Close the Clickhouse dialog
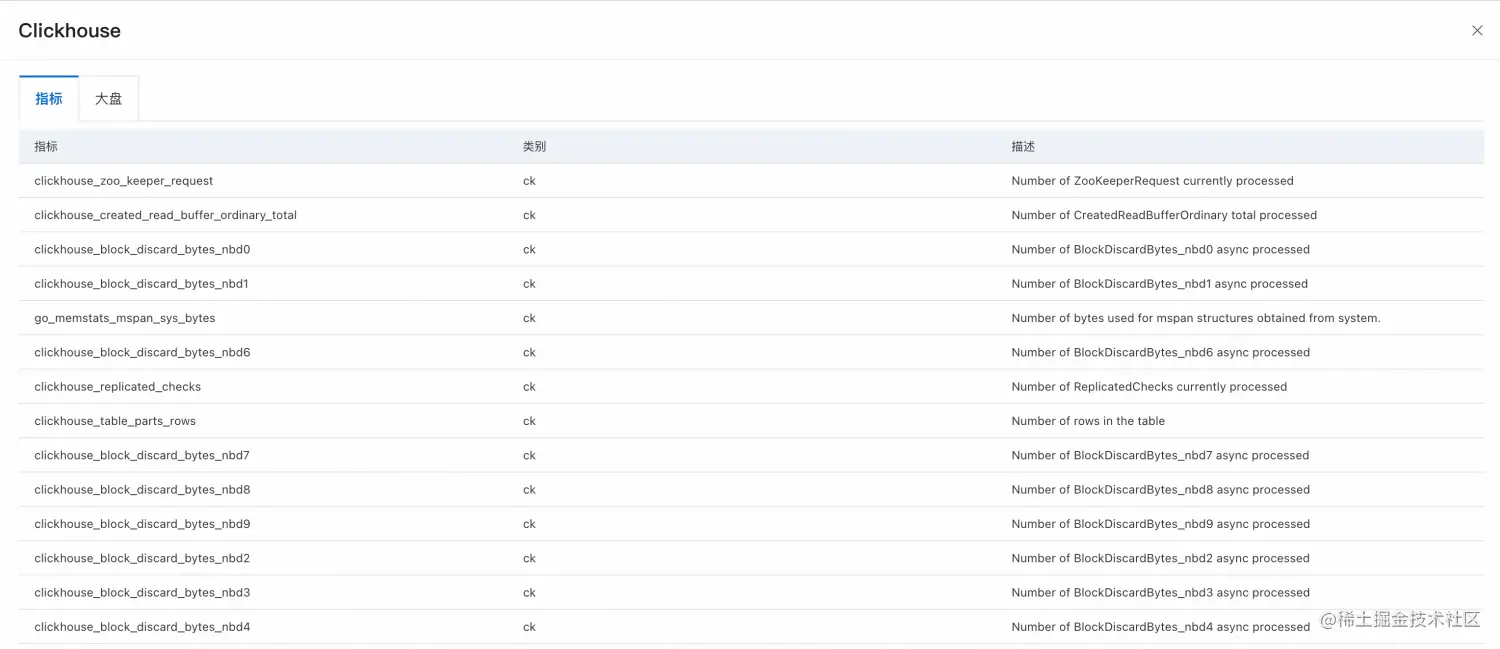The height and width of the screenshot is (649, 1500). coord(1477,30)
